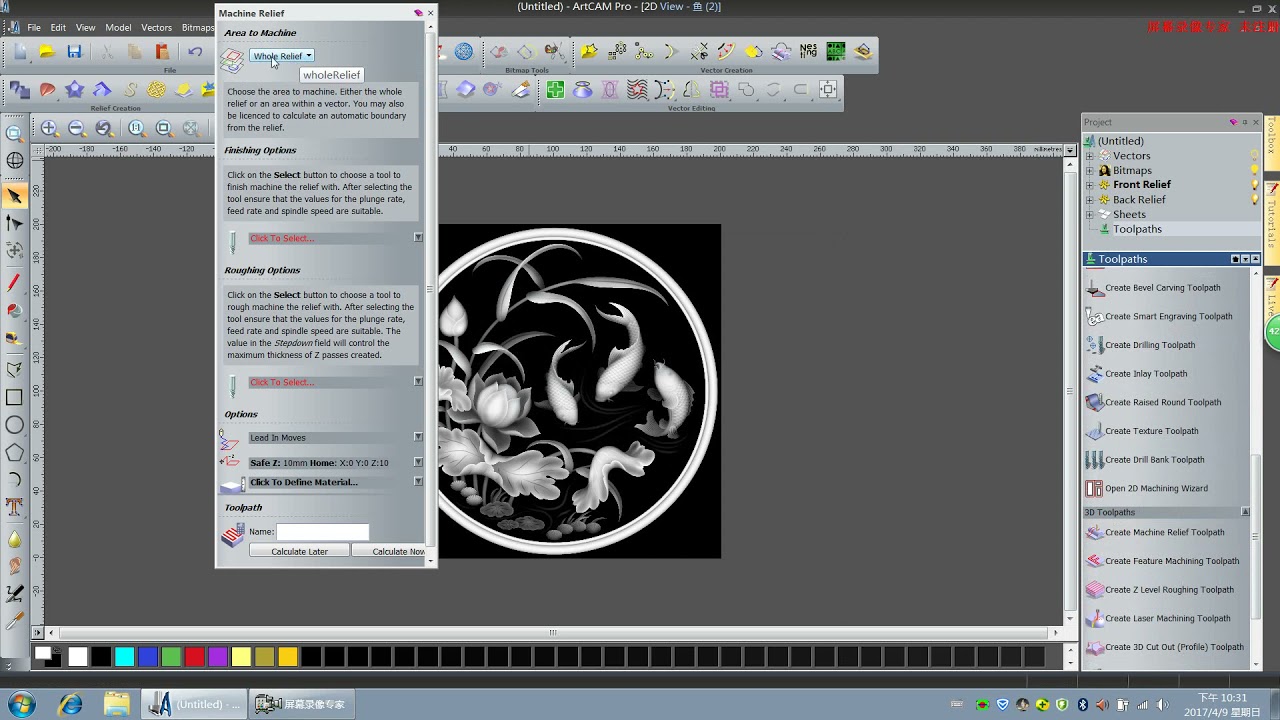Screen dimensions: 1280x720
Task: Select the arrow Select tool in left toolbar
Action: point(14,196)
